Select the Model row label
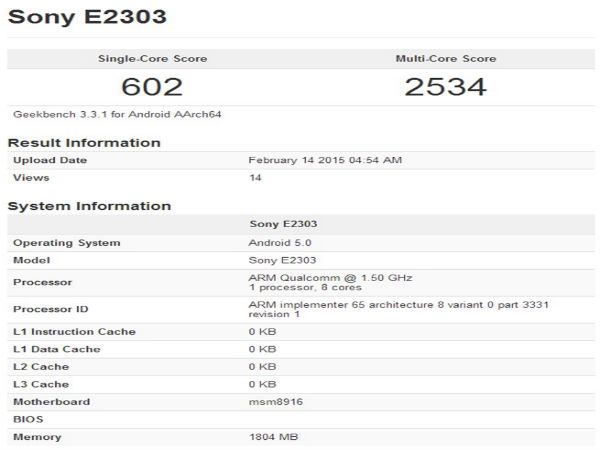This screenshot has height=450, width=600. tap(31, 260)
